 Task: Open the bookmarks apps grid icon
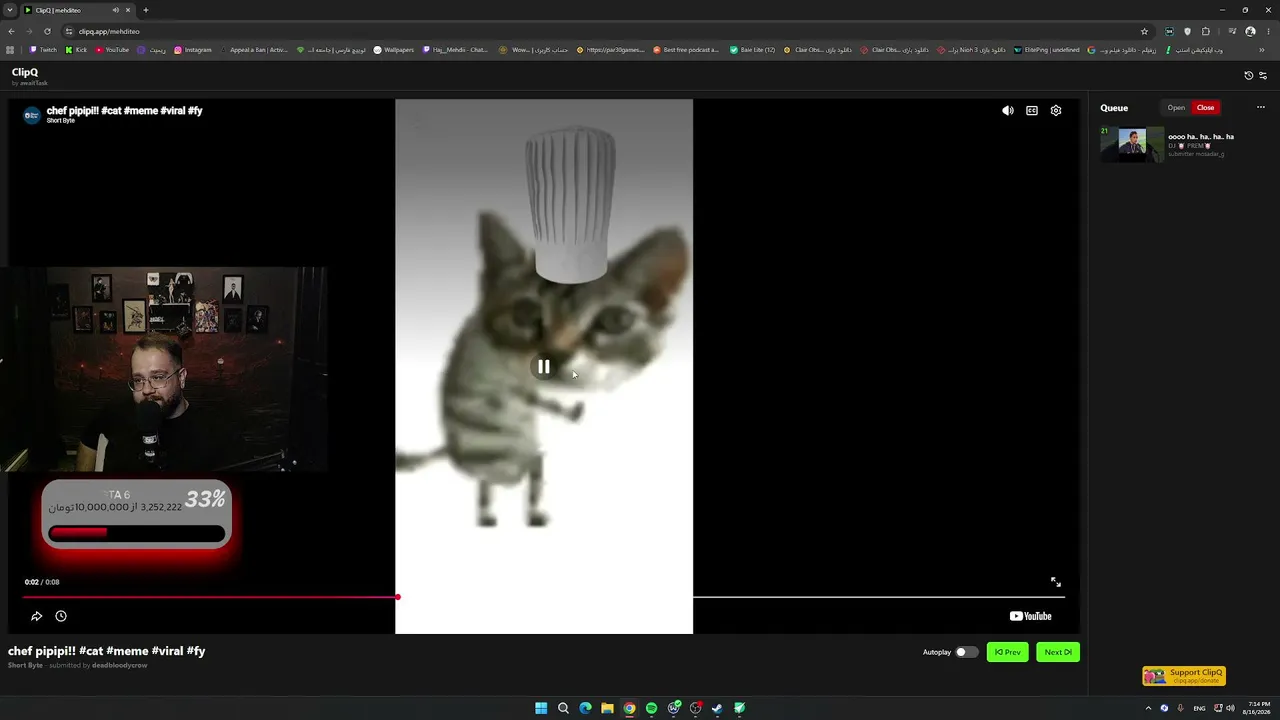tap(10, 50)
